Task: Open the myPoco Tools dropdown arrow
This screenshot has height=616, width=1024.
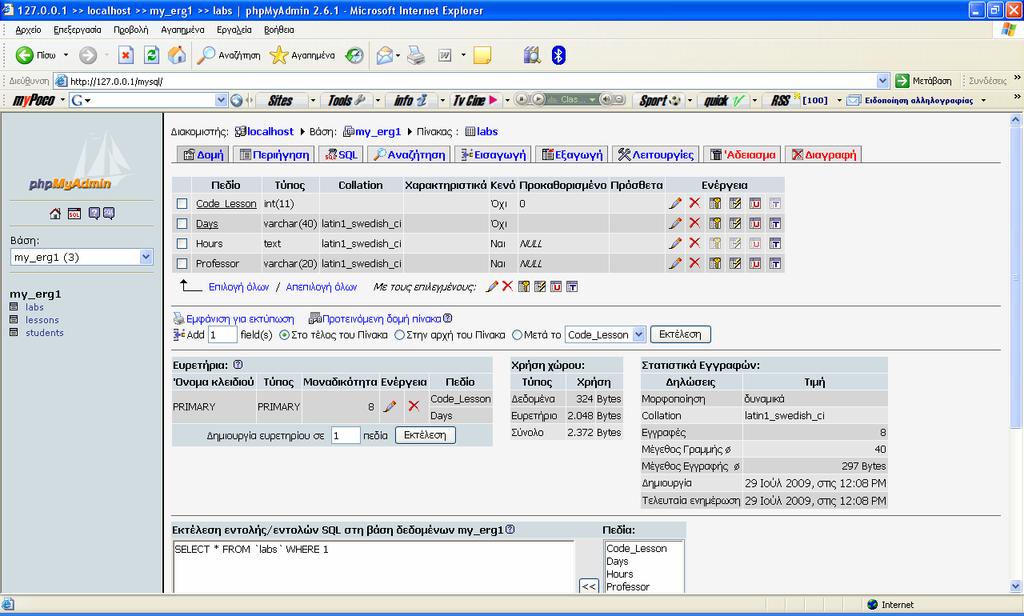Action: pos(377,101)
